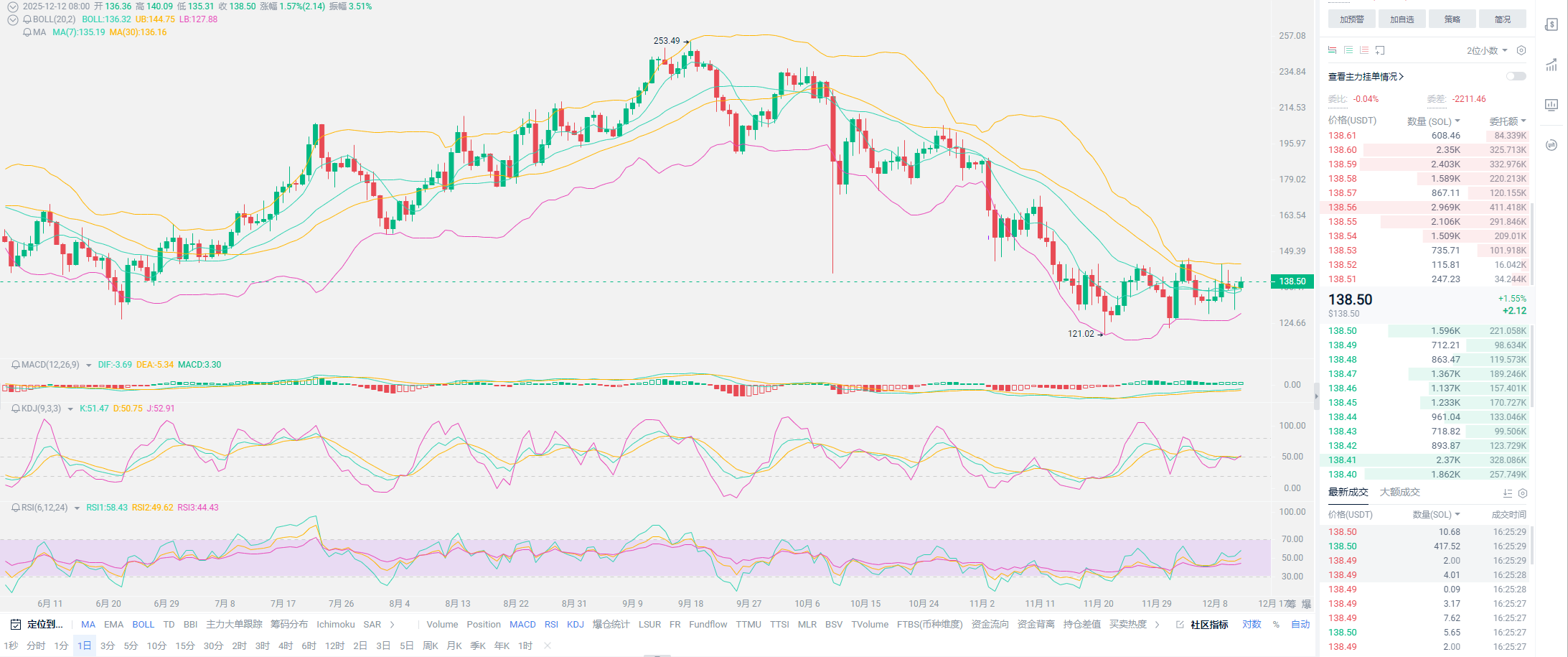1568x657 pixels.
Task: Select the 15分 timeframe
Action: point(184,646)
